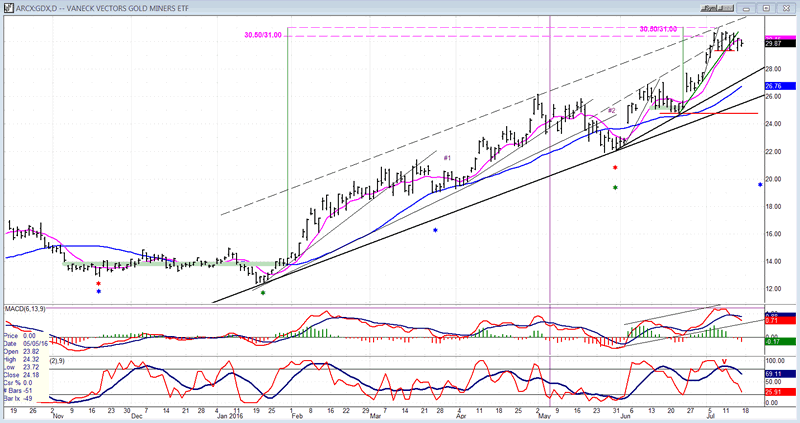Click red star marker below early June low

[615, 168]
